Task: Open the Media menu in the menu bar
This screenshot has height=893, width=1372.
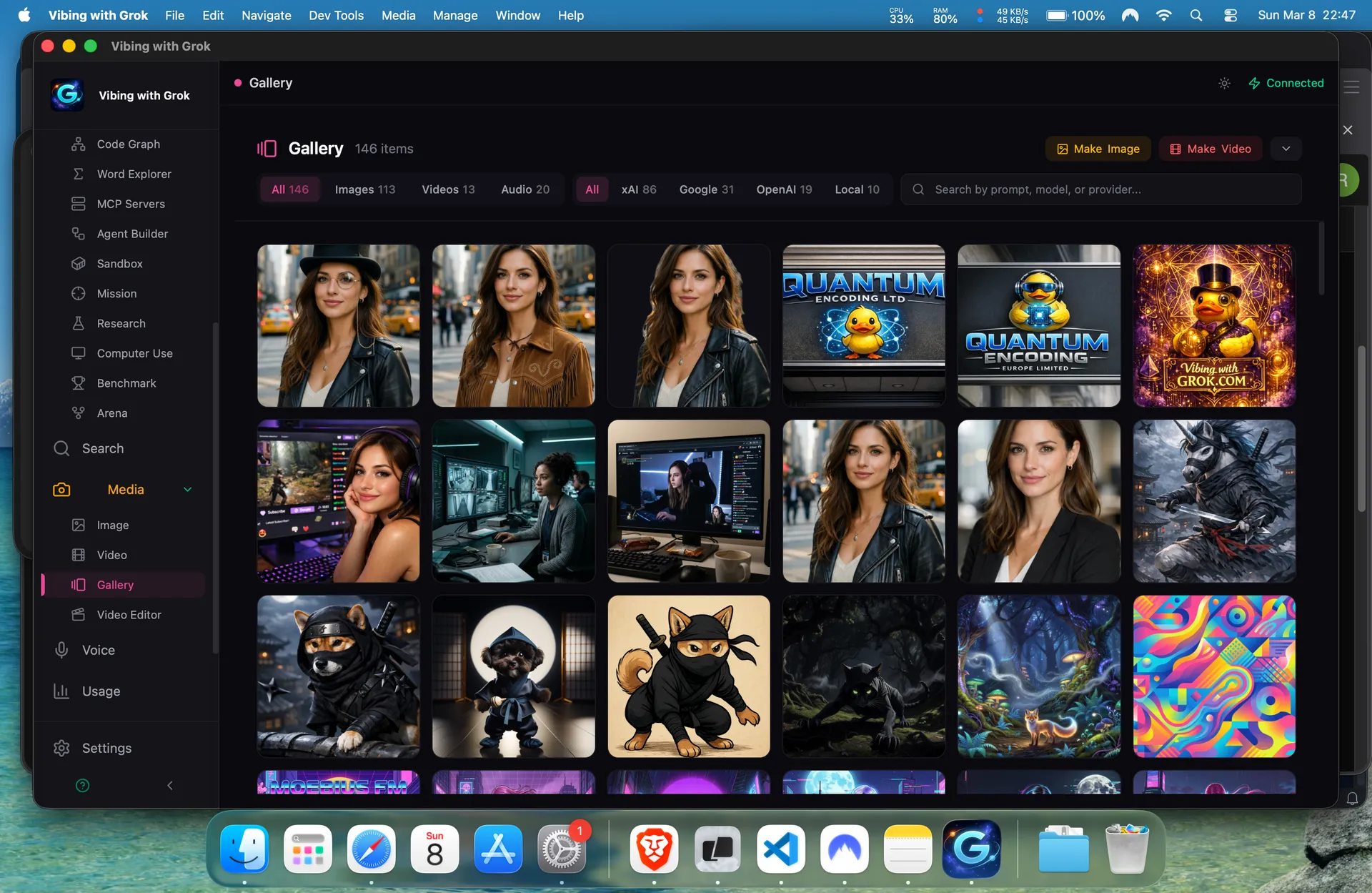Action: [x=398, y=15]
